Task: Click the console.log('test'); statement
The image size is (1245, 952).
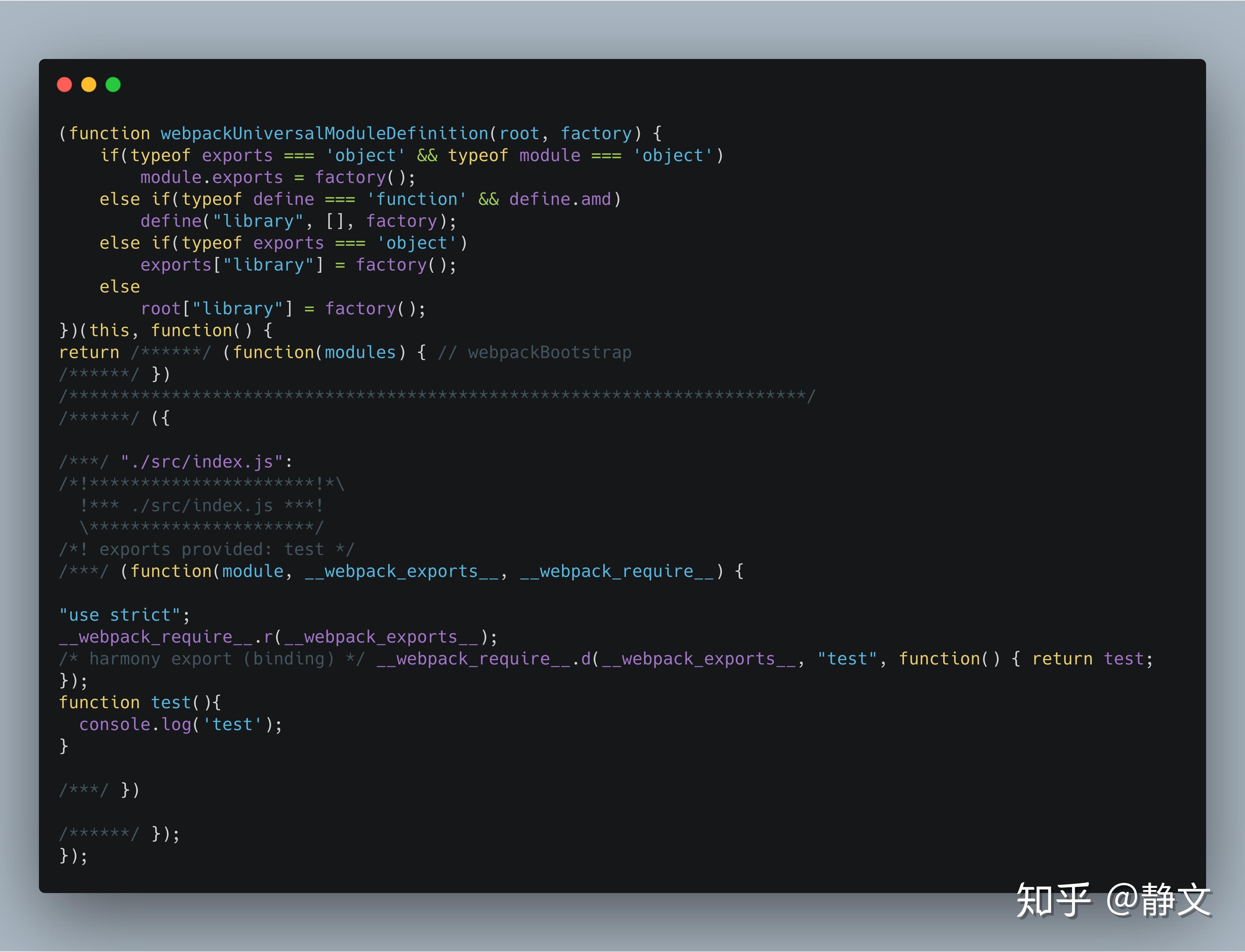Action: pos(180,725)
